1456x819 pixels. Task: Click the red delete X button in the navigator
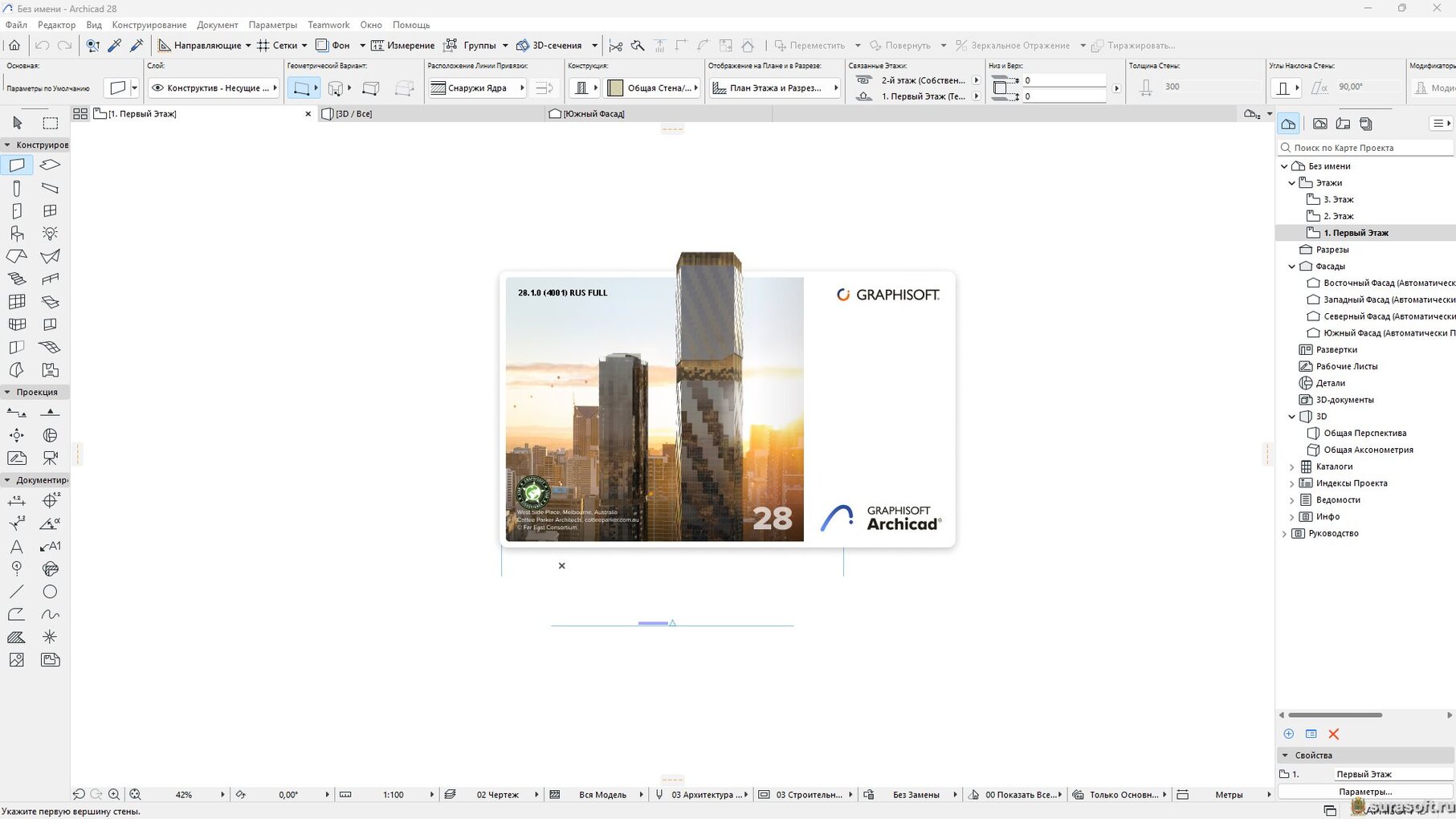tap(1334, 734)
